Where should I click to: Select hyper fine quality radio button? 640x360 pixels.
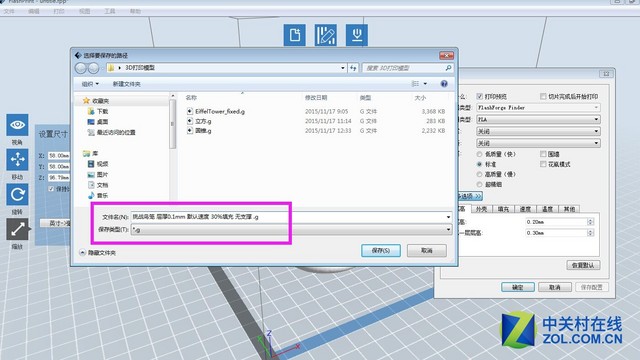click(480, 184)
